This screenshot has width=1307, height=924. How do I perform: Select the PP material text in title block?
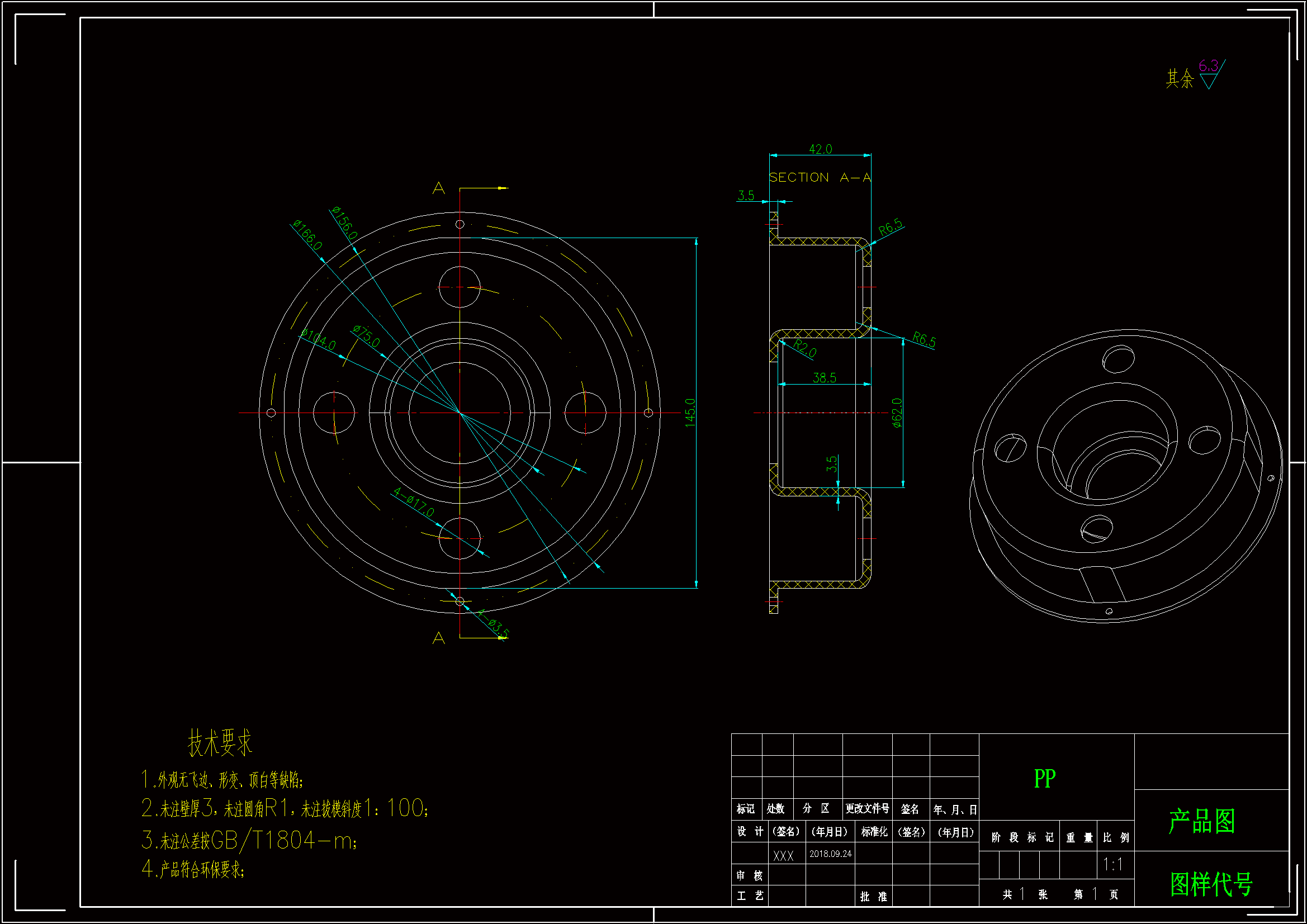coord(1045,778)
